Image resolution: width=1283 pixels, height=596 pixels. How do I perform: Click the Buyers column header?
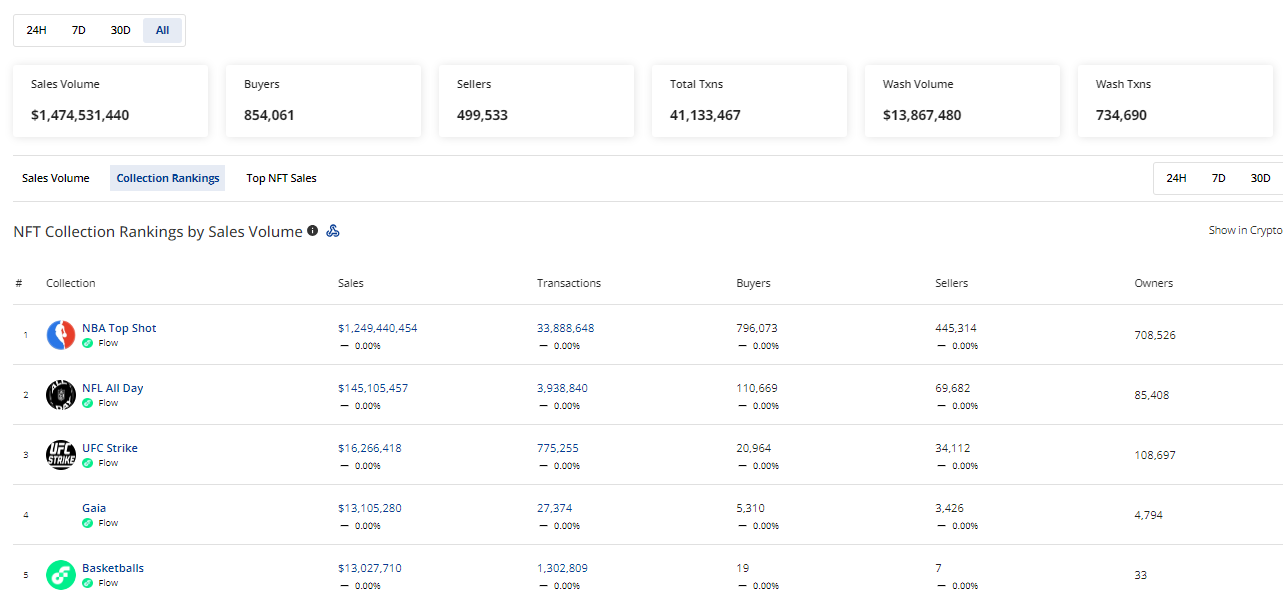click(x=754, y=283)
